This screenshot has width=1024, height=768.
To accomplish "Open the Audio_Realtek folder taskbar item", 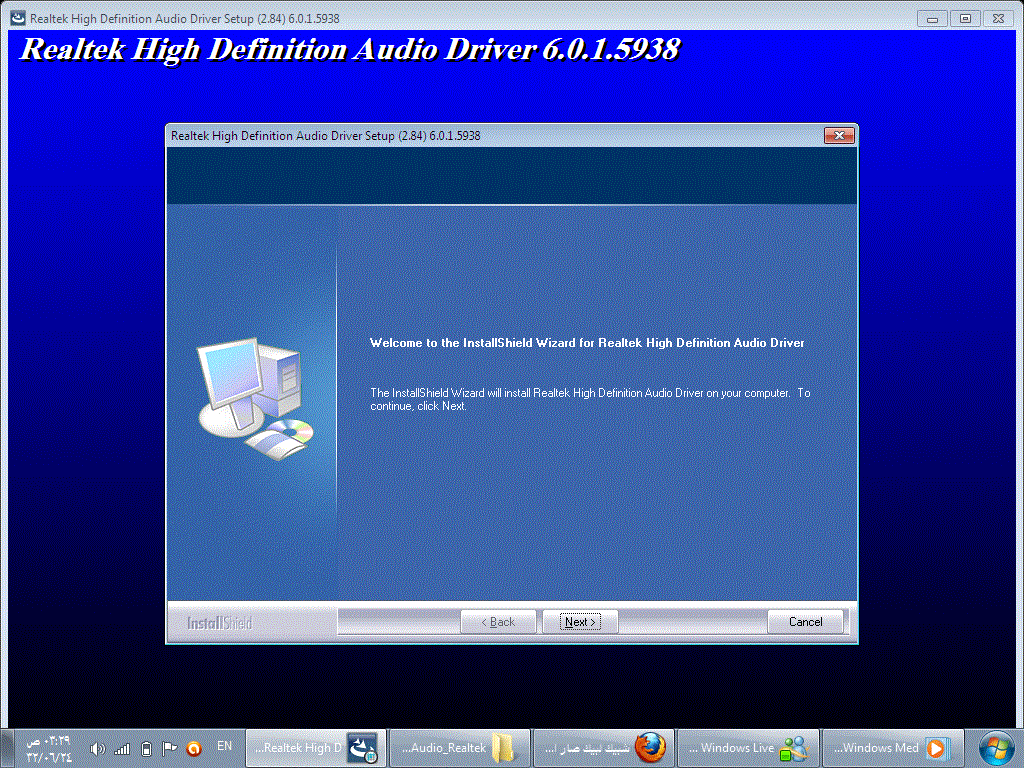I will [459, 748].
